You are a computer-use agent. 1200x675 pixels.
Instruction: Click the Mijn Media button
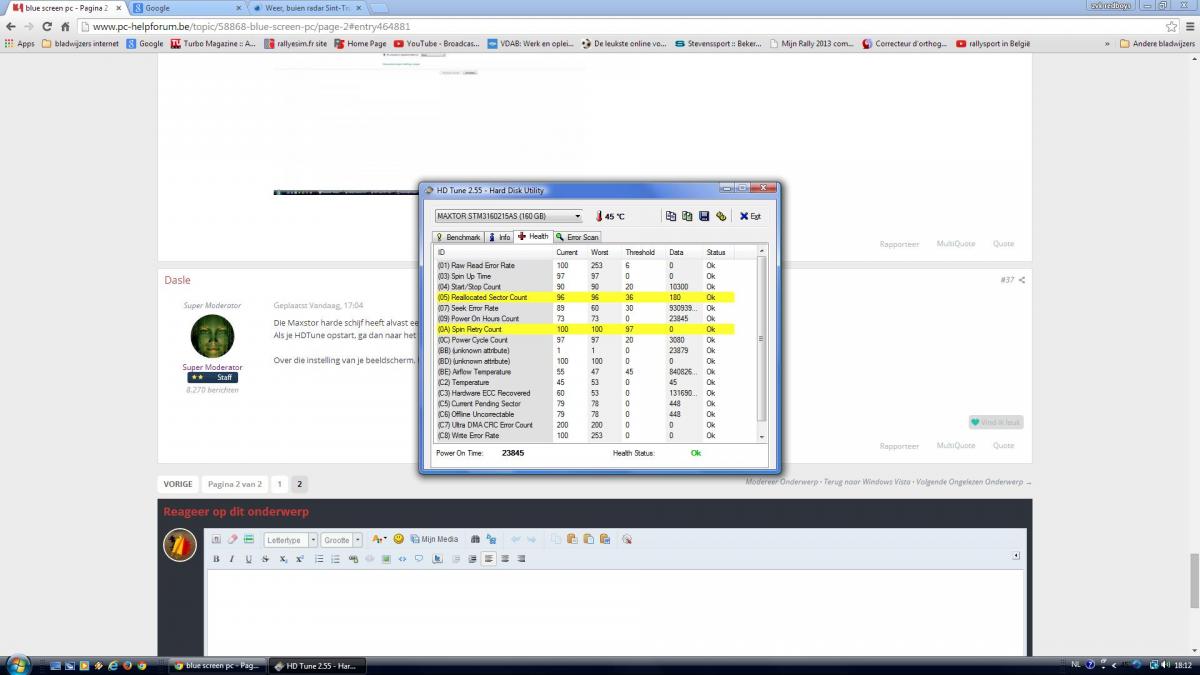point(435,539)
